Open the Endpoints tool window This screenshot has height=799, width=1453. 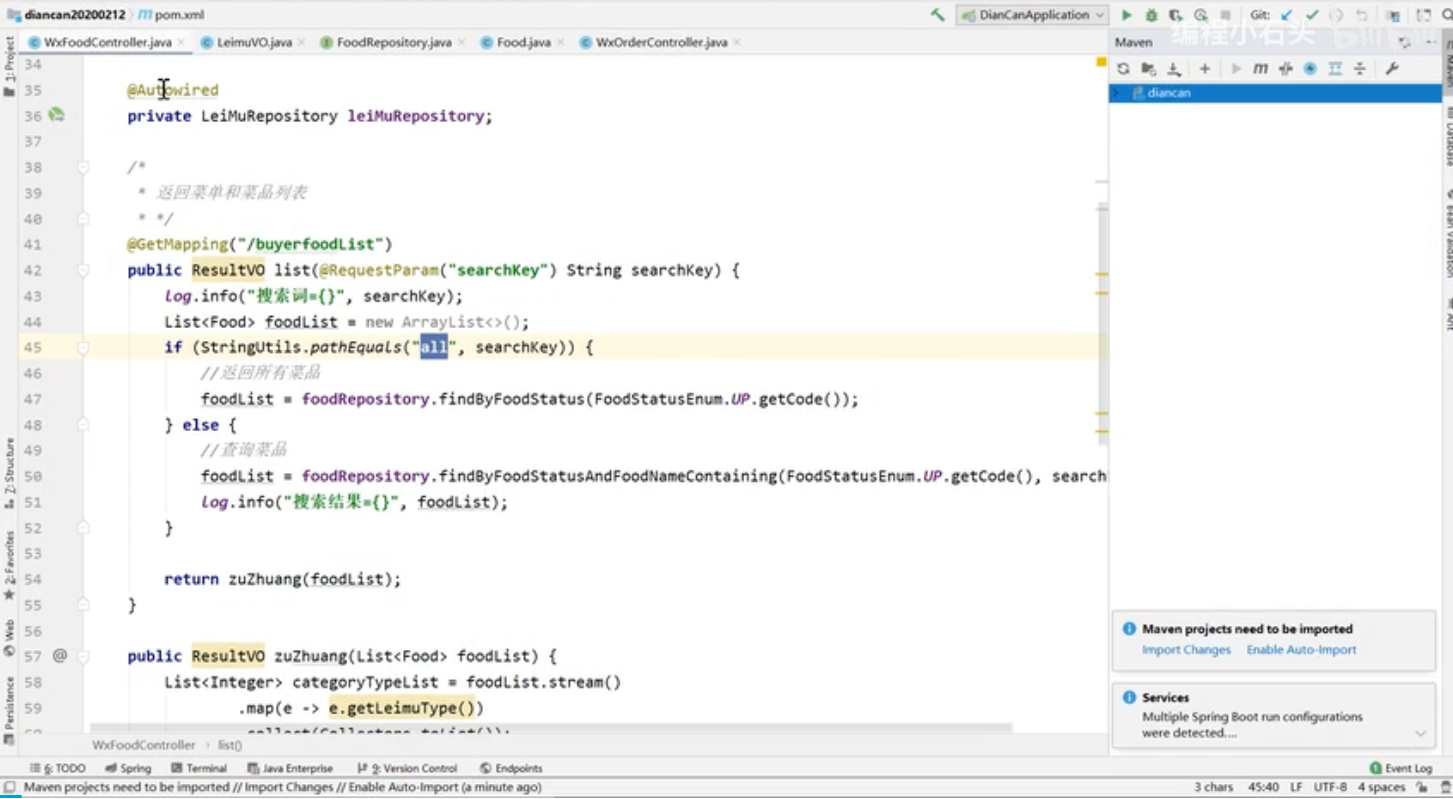point(511,768)
